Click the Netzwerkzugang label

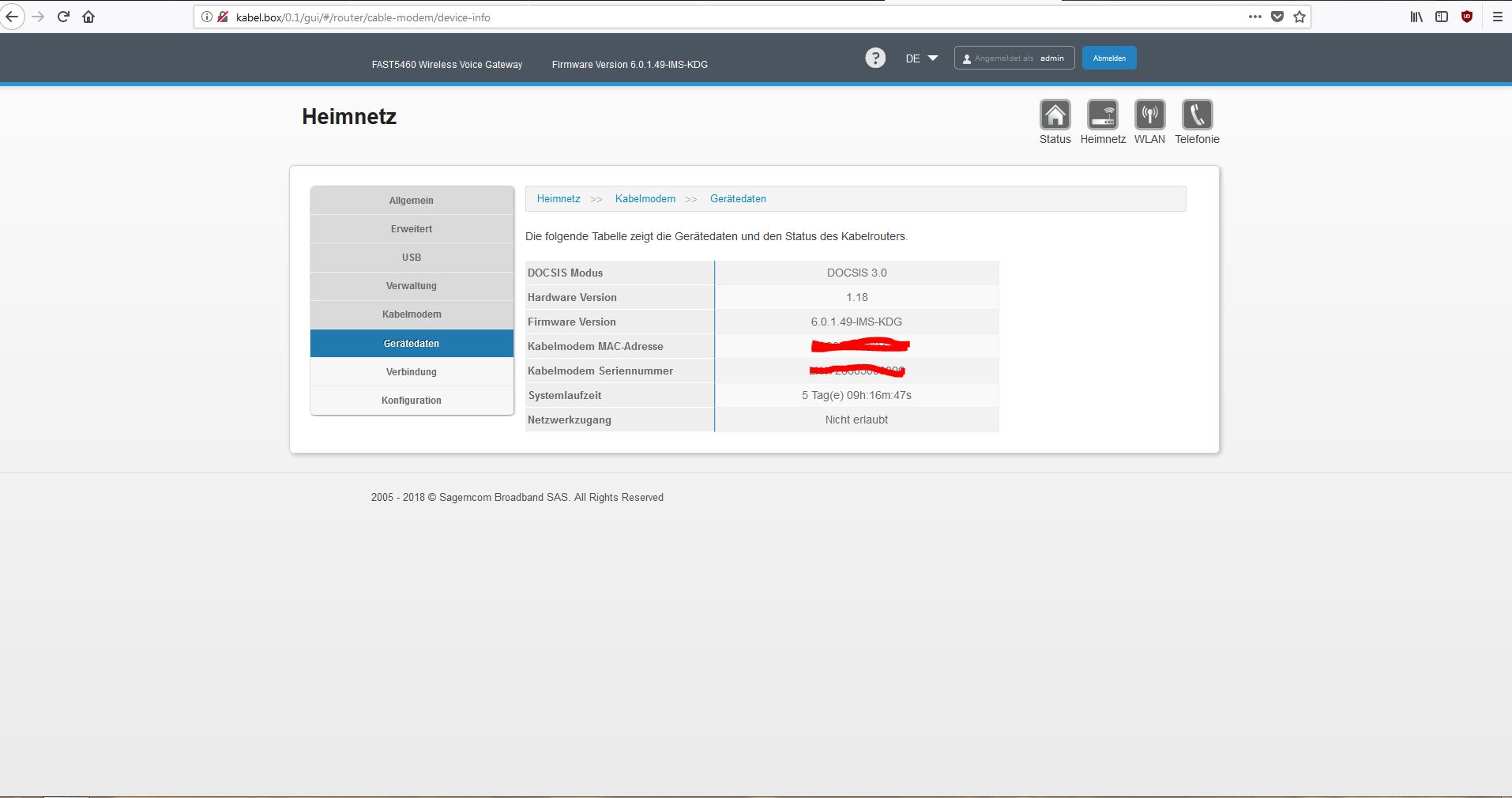[x=569, y=420]
